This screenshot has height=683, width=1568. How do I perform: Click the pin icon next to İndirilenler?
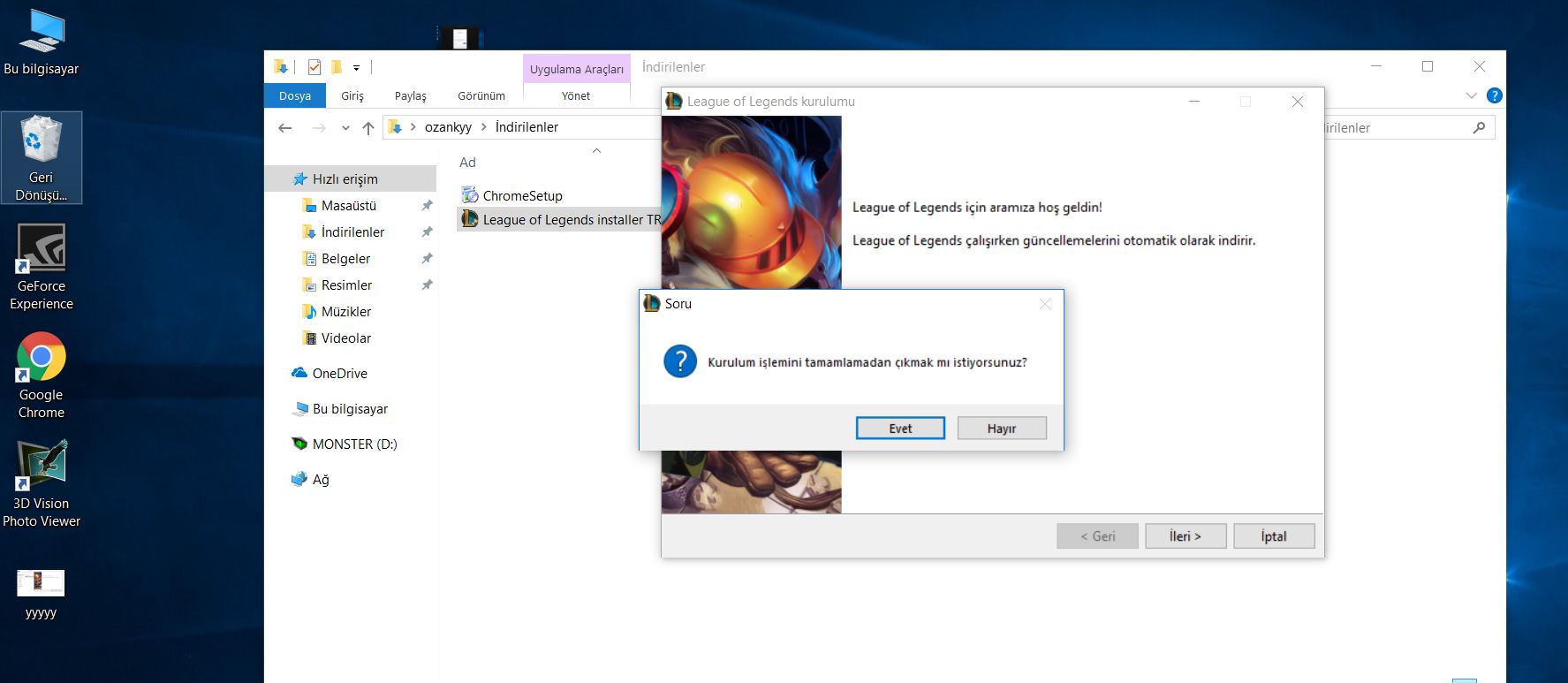tap(427, 231)
